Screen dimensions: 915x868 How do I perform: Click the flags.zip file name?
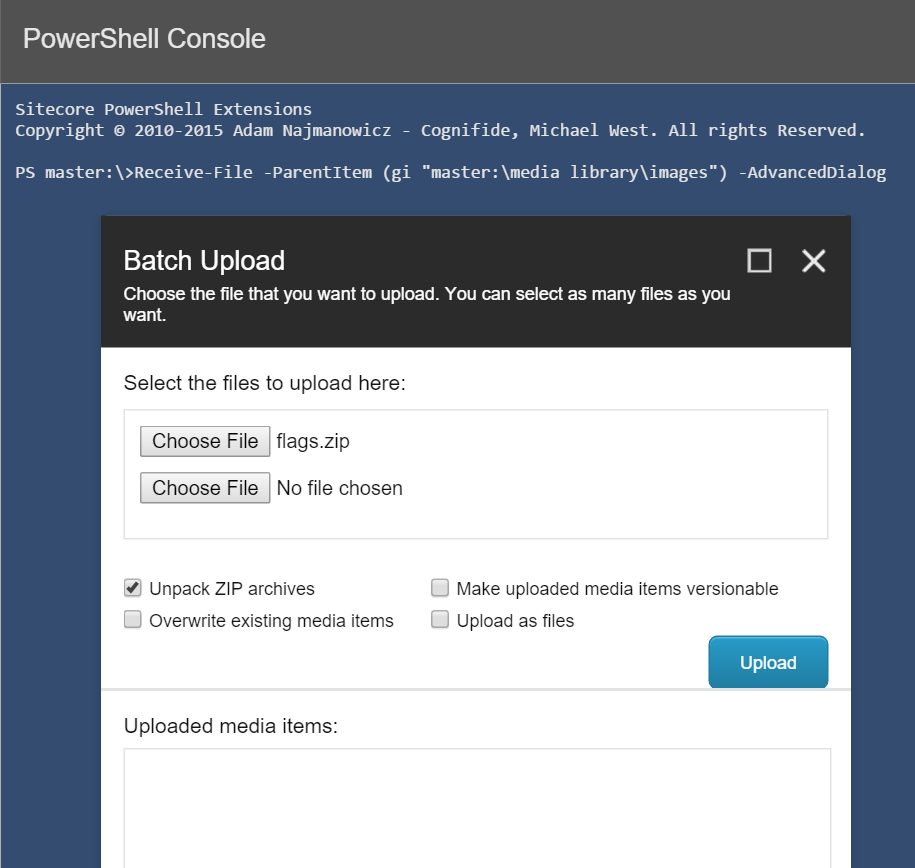[x=313, y=441]
